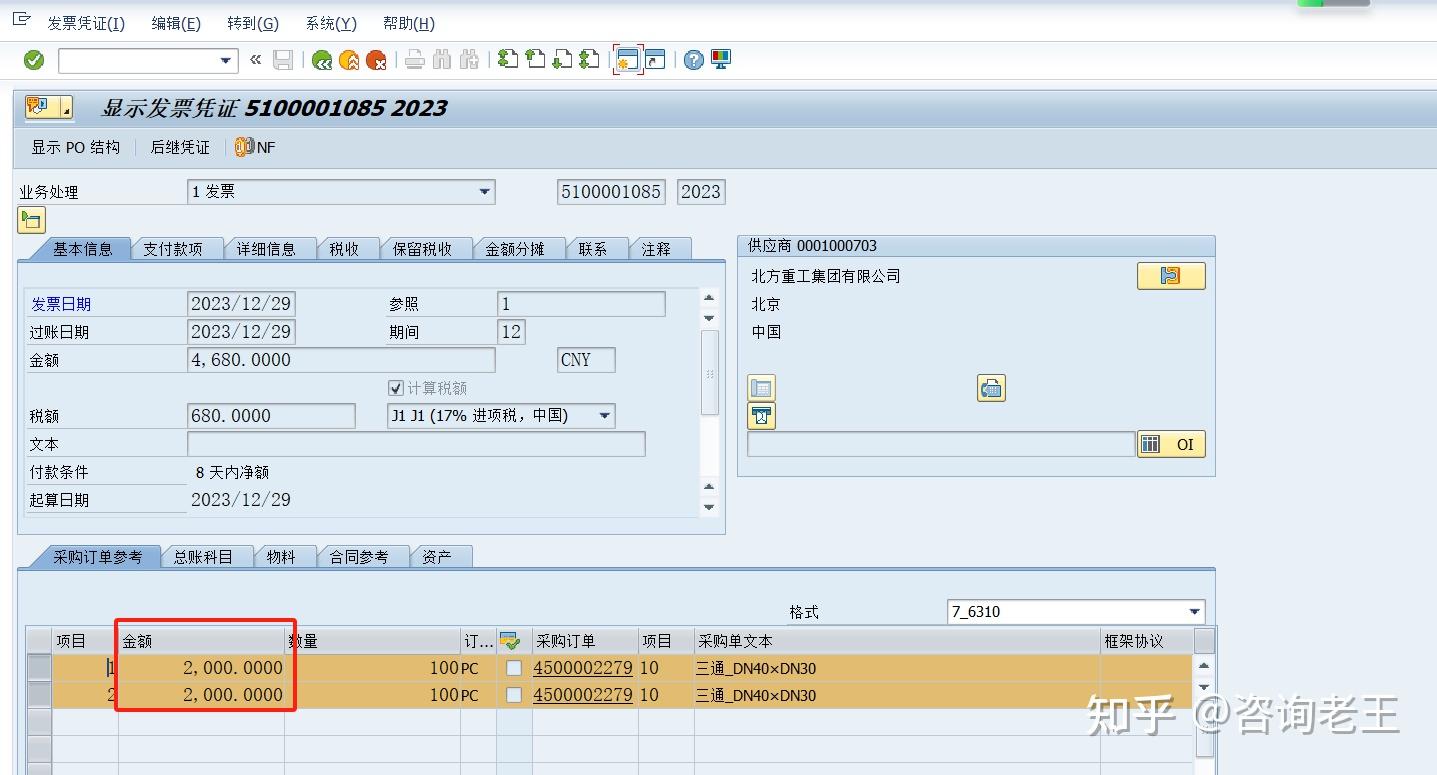
Task: Click the header area vertical scrollbar
Action: coord(709,372)
